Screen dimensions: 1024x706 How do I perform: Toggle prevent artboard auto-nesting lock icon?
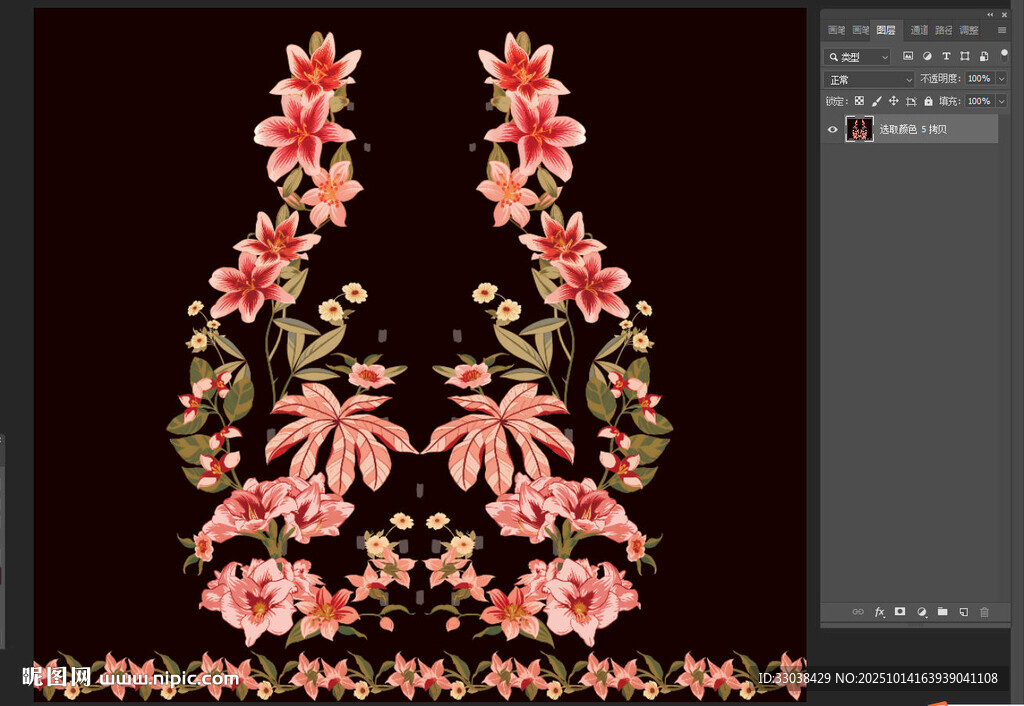pyautogui.click(x=911, y=101)
